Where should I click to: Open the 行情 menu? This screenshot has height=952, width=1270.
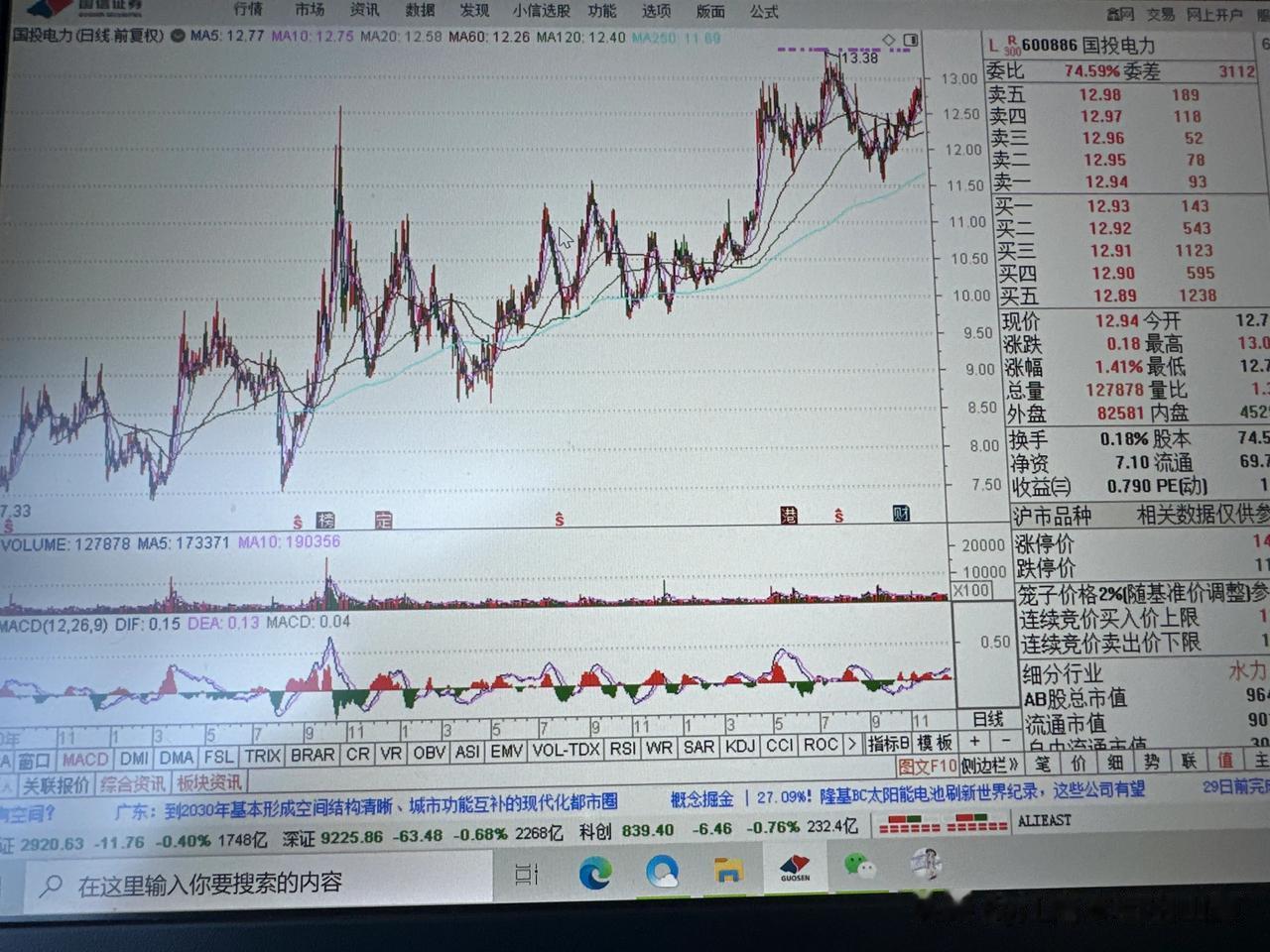click(x=248, y=9)
